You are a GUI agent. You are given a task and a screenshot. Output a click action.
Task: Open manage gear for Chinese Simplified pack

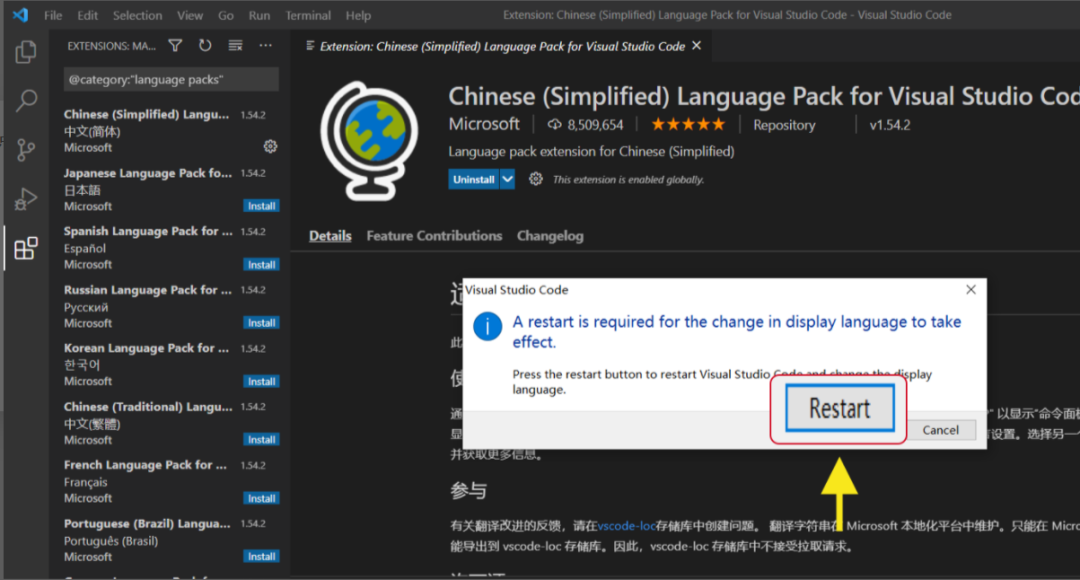270,146
